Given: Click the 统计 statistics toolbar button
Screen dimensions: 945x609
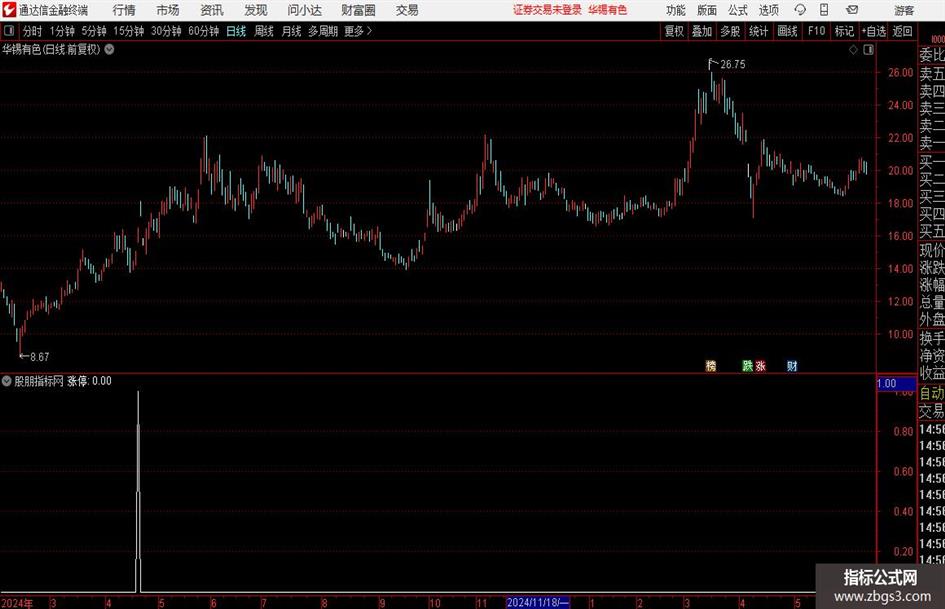Looking at the screenshot, I should [x=758, y=31].
